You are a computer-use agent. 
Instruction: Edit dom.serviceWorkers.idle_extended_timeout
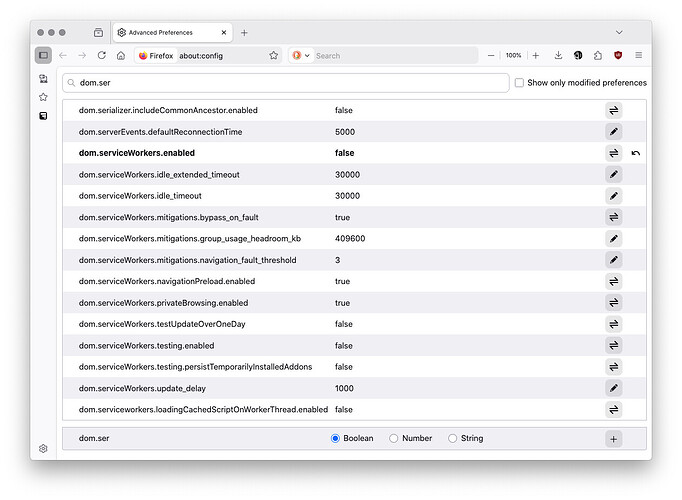click(614, 174)
